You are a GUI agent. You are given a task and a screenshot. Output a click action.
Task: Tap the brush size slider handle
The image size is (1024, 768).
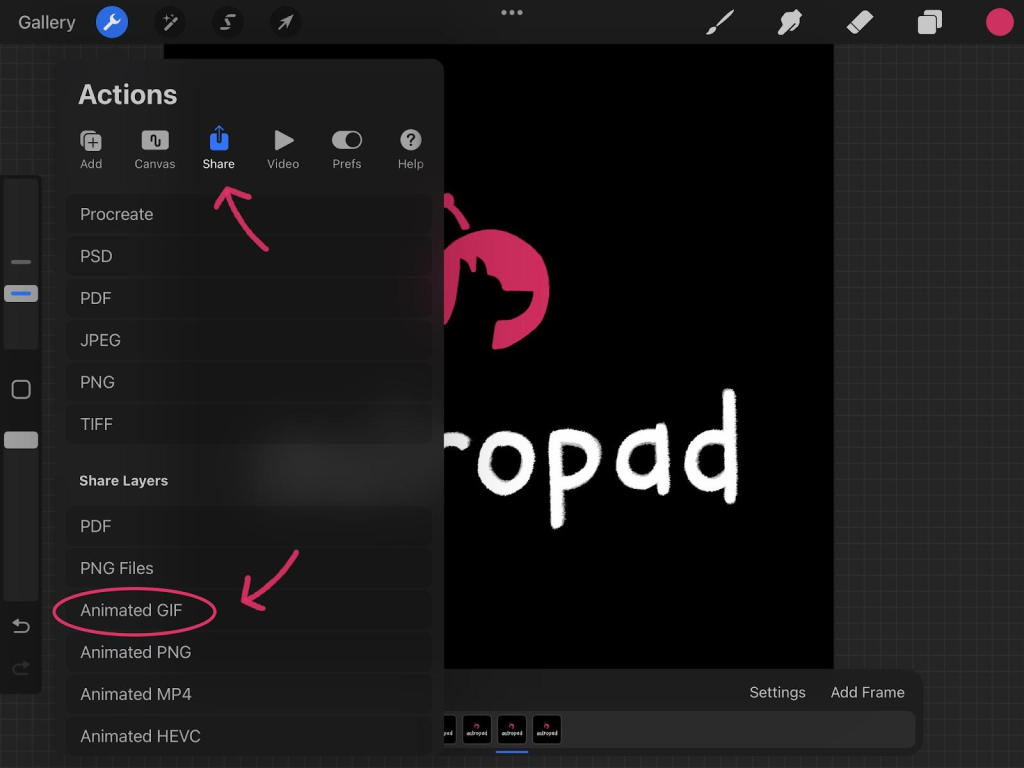tap(21, 294)
